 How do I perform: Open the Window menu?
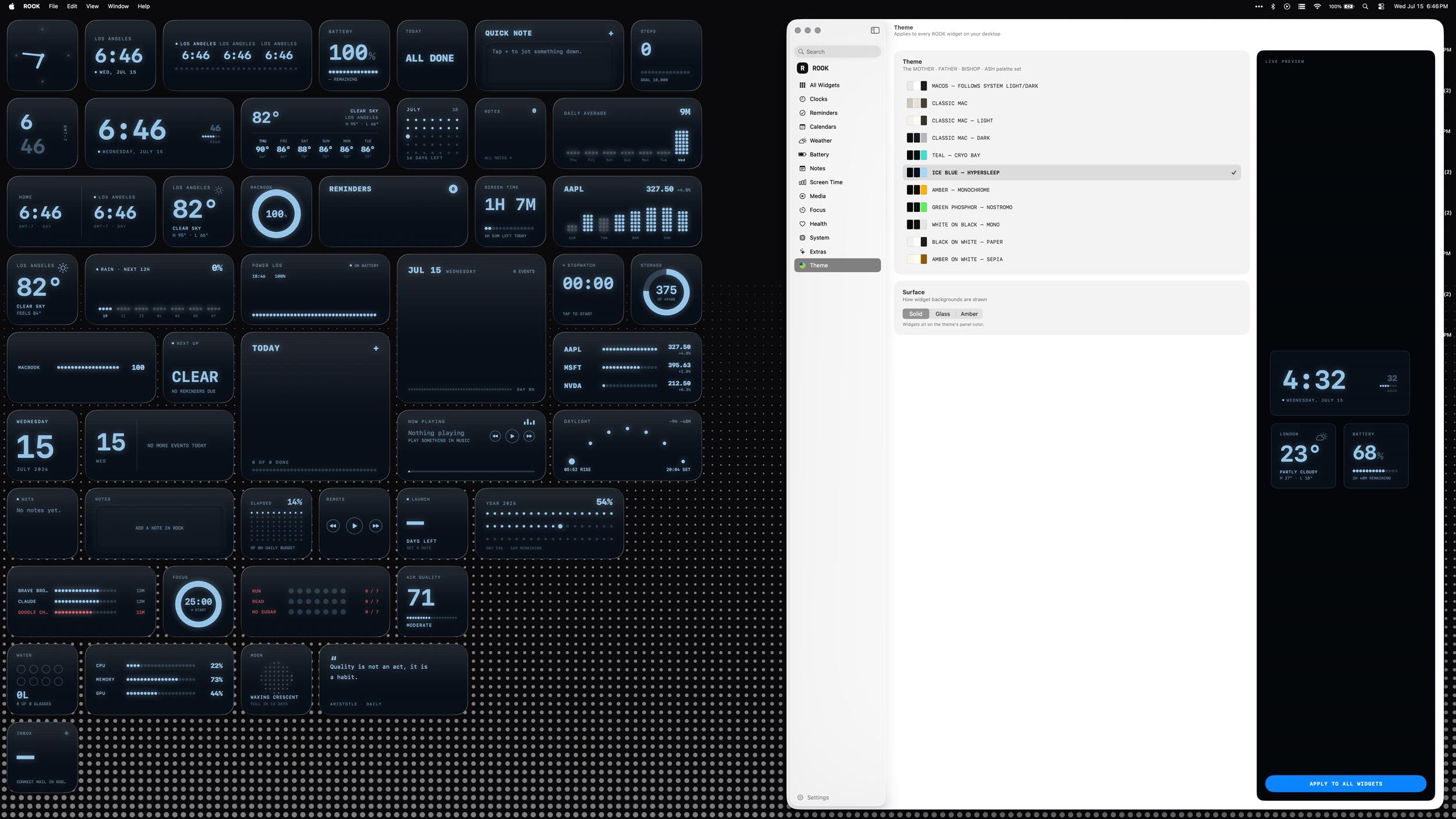point(118,6)
